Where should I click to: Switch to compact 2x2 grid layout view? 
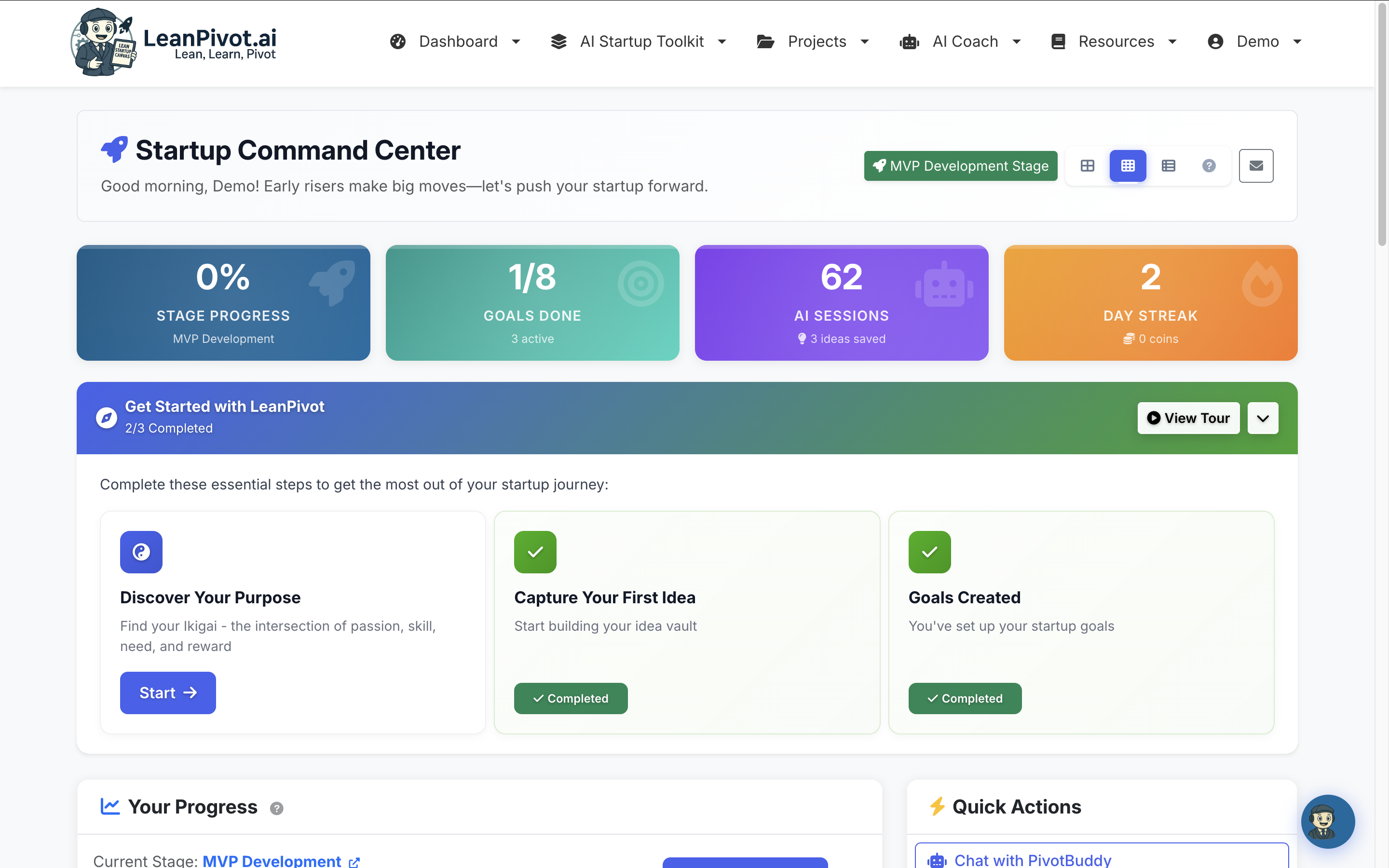(1088, 165)
